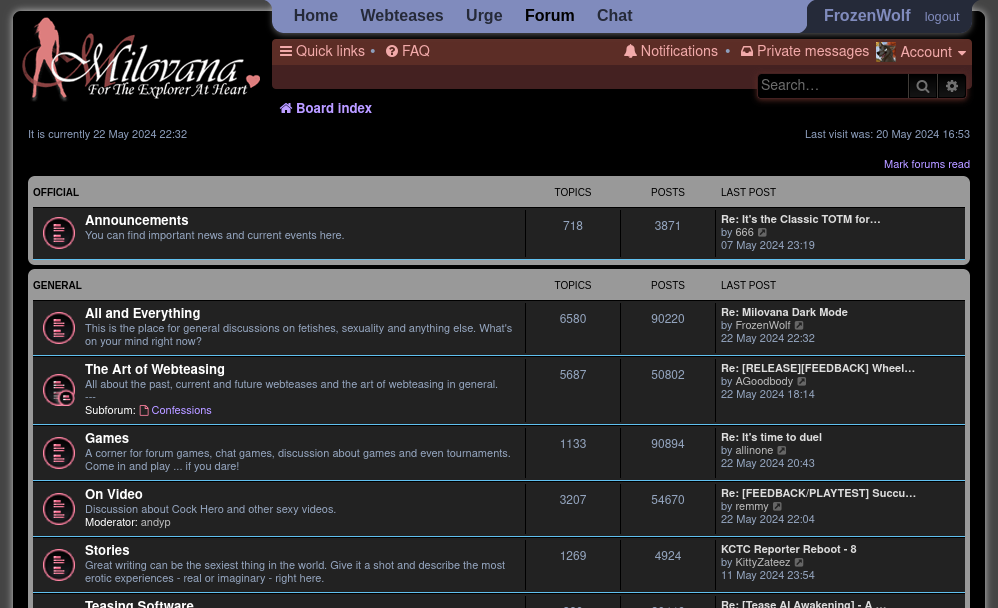Click the Announcements forum status icon
998x608 pixels.
click(59, 233)
